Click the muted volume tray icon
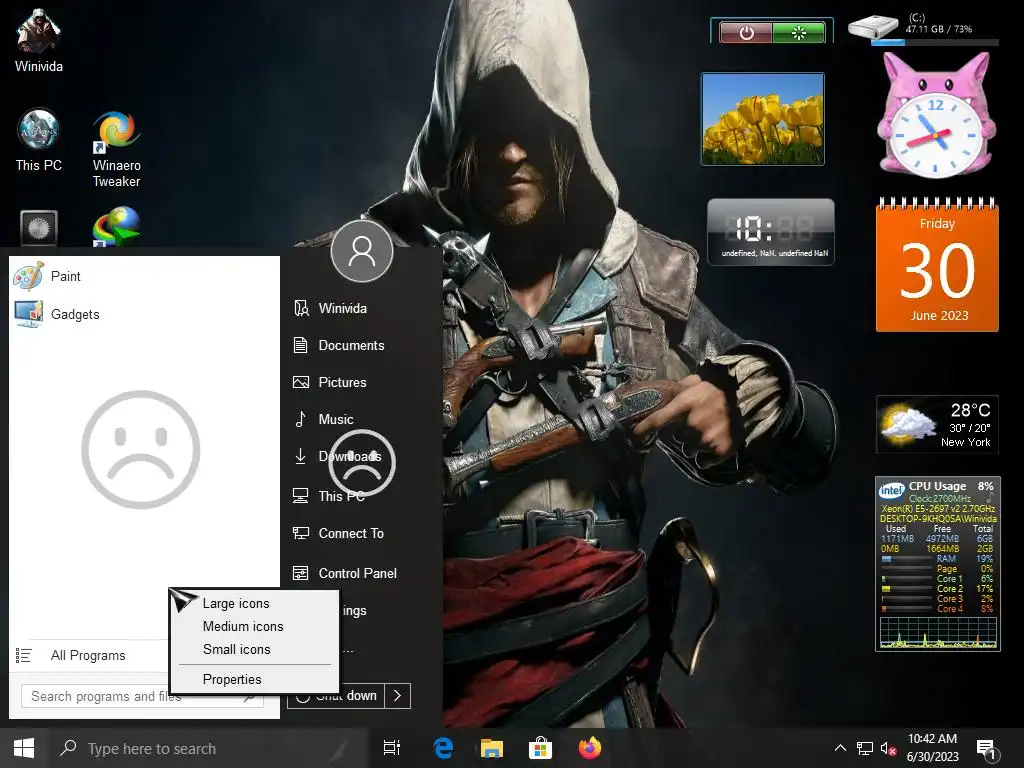This screenshot has height=768, width=1024. click(x=888, y=748)
